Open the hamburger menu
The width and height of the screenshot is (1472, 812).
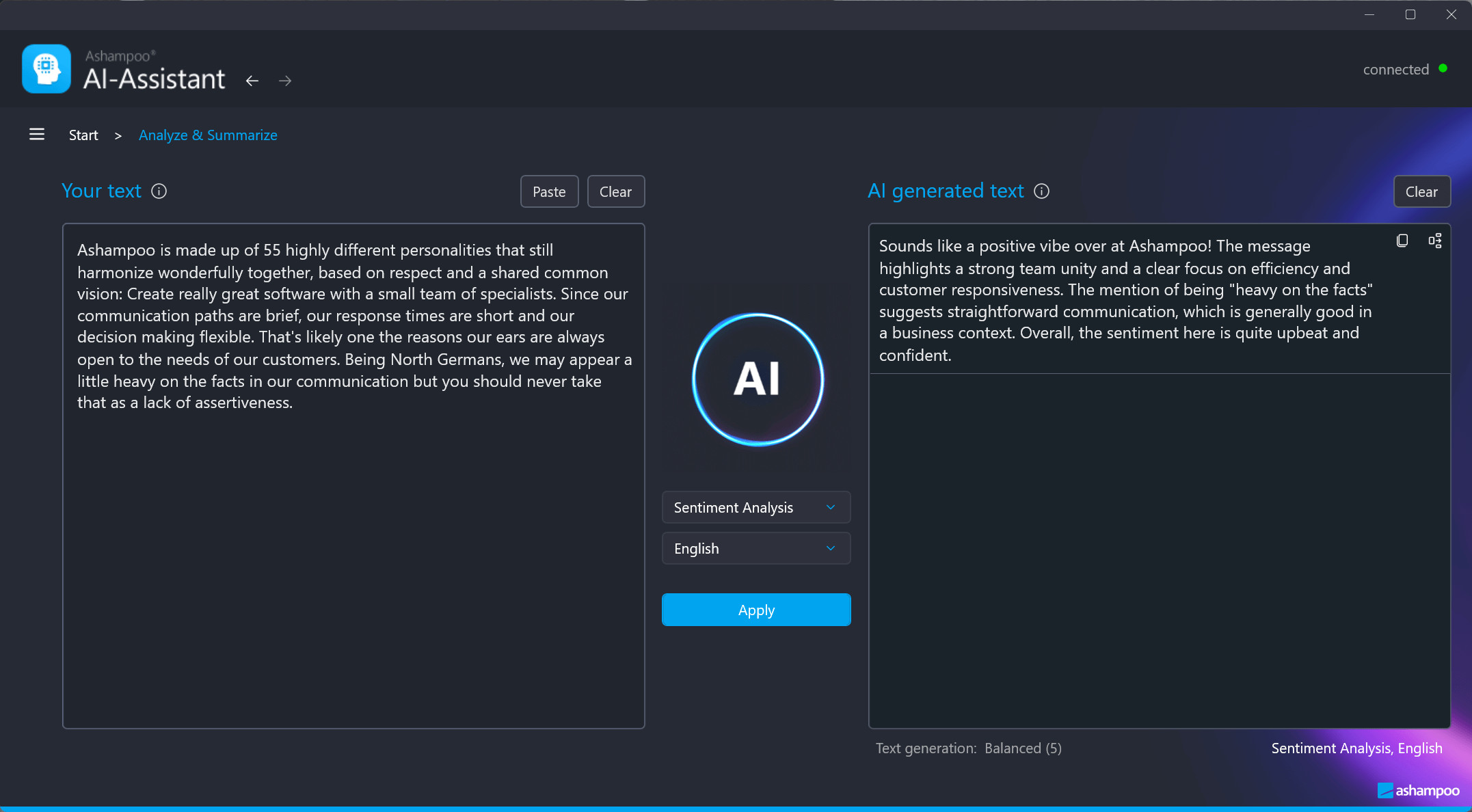pyautogui.click(x=37, y=135)
